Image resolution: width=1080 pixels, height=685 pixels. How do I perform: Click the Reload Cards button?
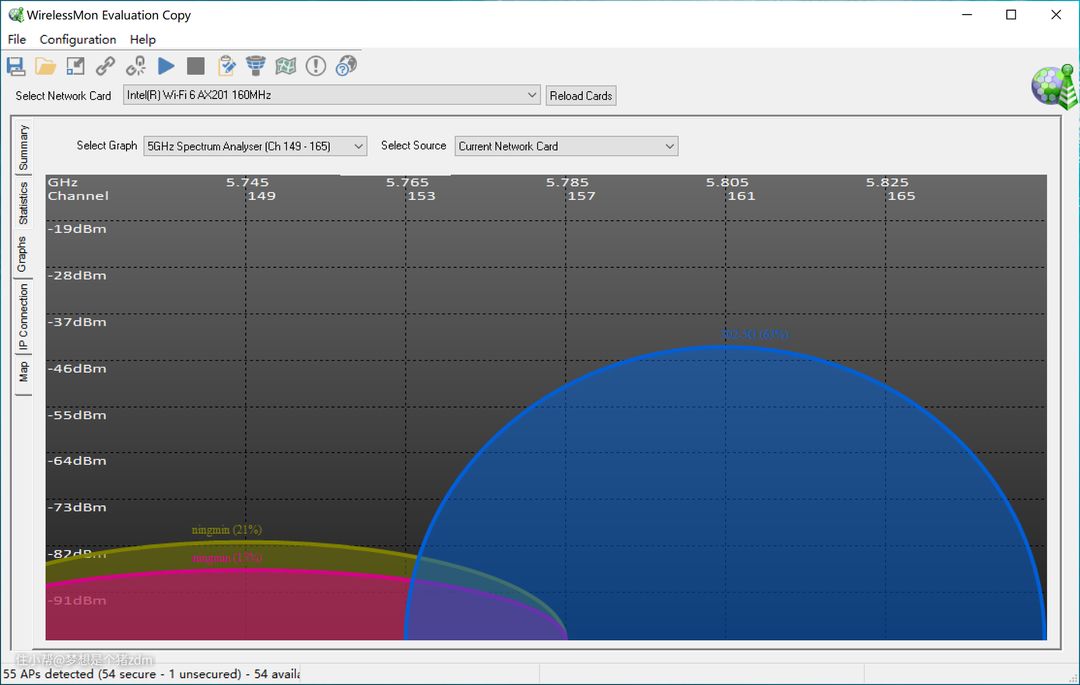pos(581,96)
